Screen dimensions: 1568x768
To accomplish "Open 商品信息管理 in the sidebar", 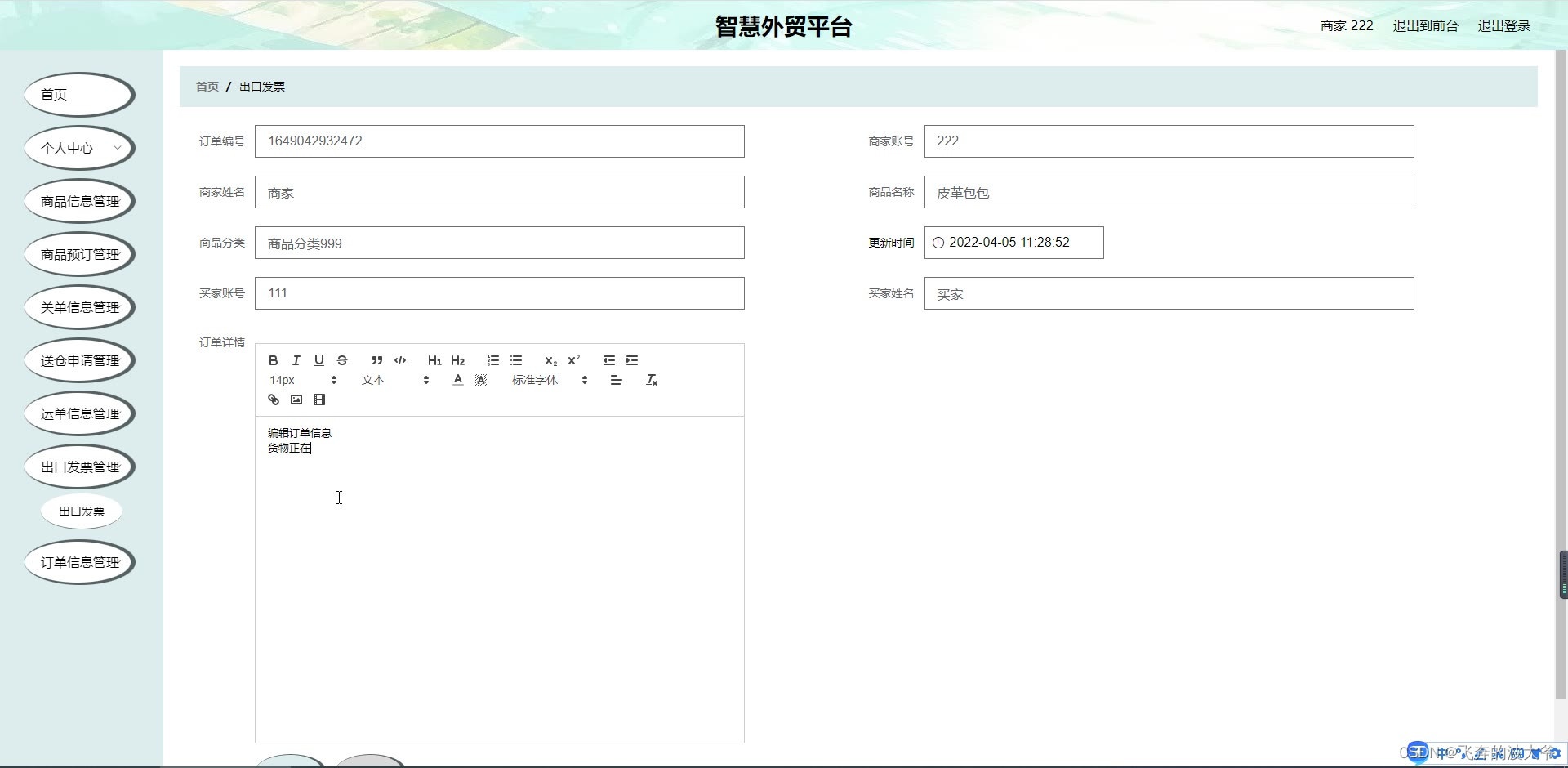I will 80,201.
